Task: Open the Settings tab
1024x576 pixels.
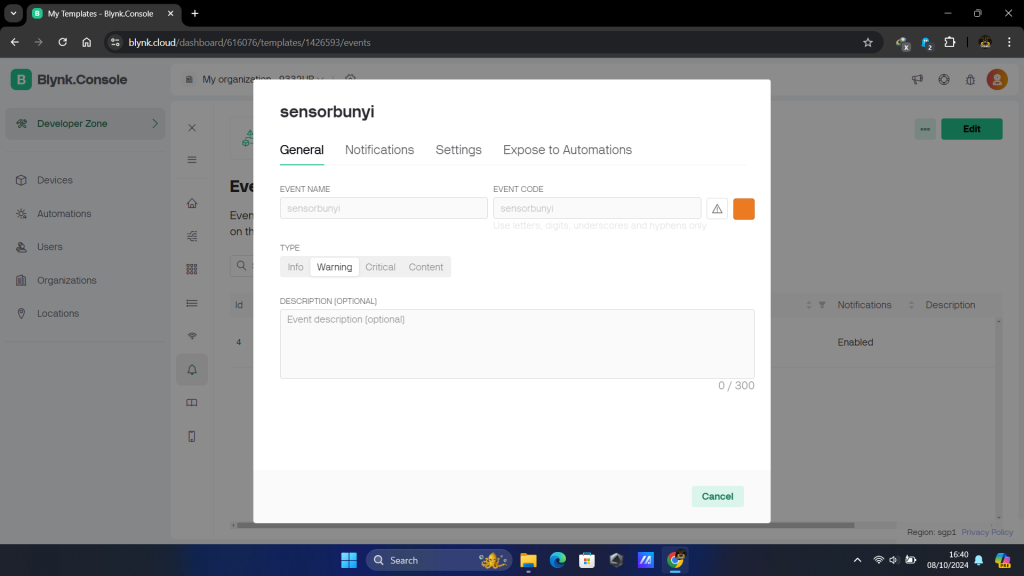Action: coord(458,150)
